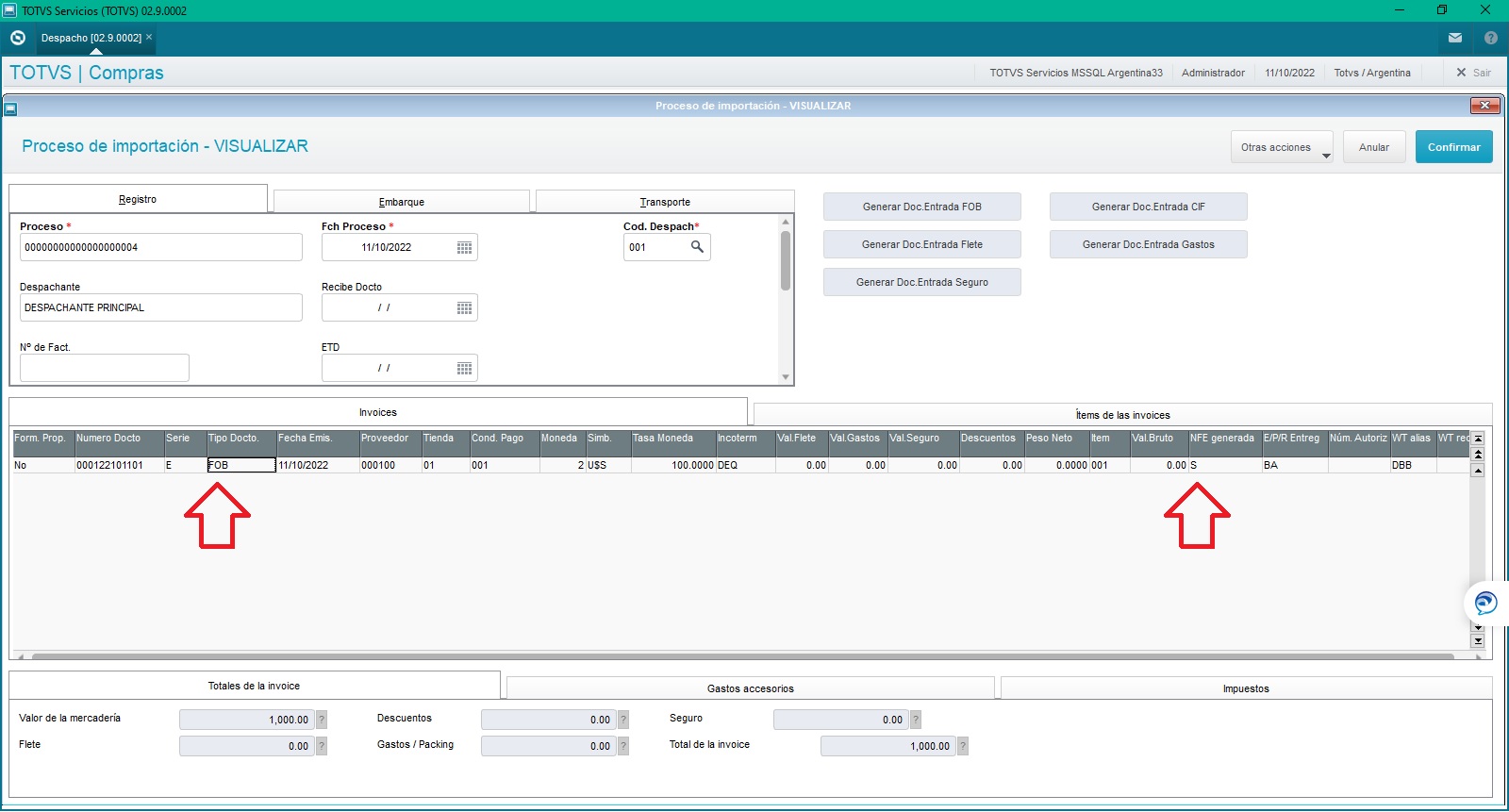Click help icon beside Flete total
The height and width of the screenshot is (812, 1509).
[322, 746]
